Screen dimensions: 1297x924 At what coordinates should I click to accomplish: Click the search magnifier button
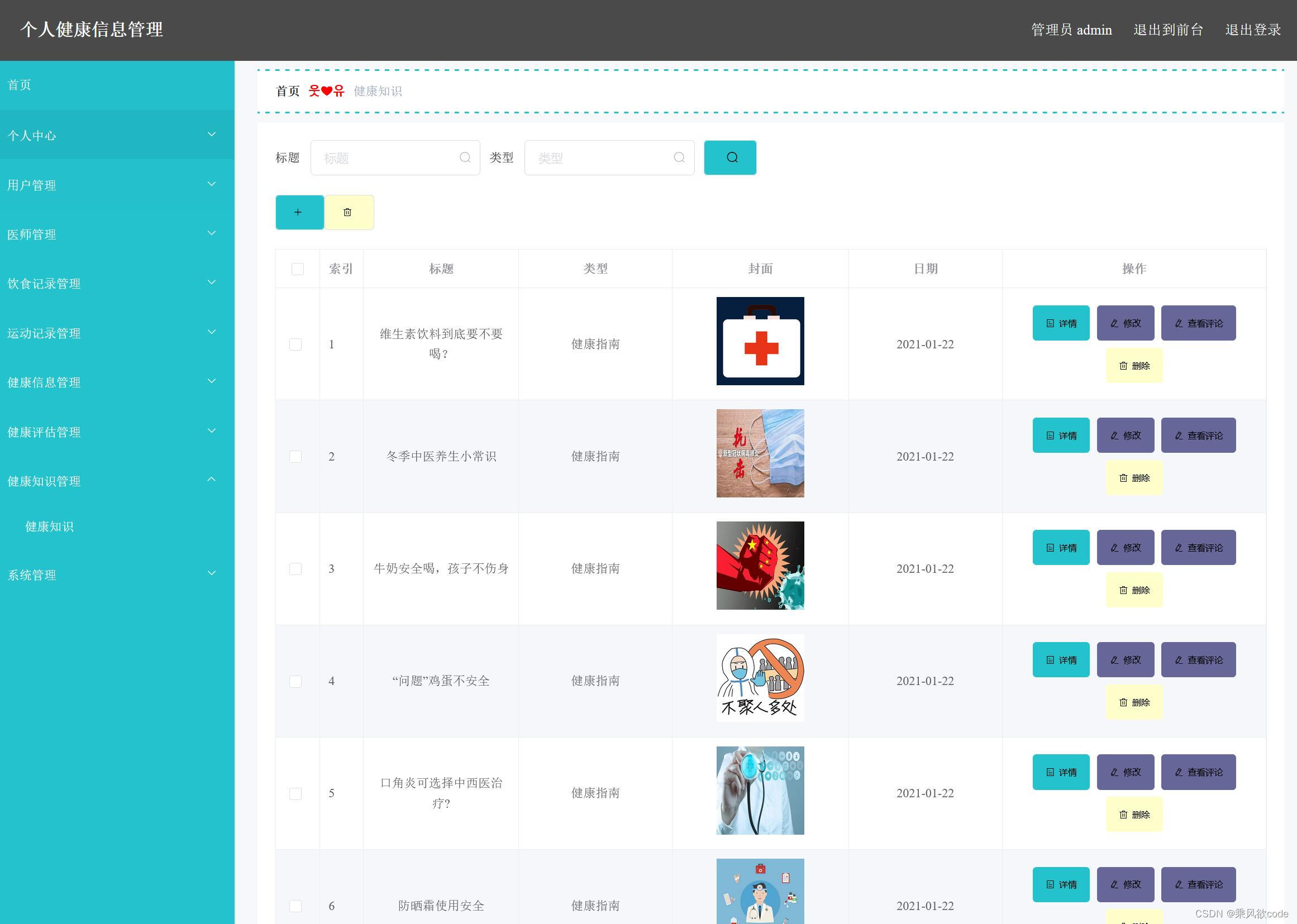click(730, 157)
